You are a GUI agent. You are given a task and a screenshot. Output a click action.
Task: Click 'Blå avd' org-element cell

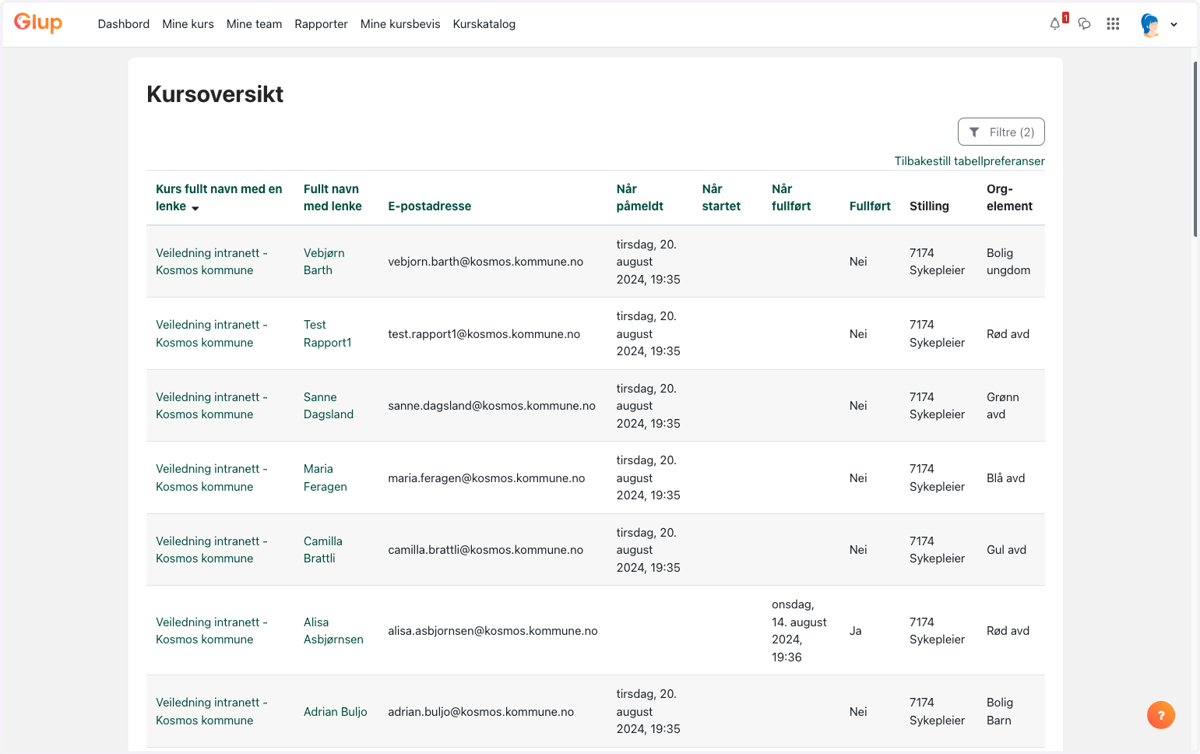(1005, 478)
